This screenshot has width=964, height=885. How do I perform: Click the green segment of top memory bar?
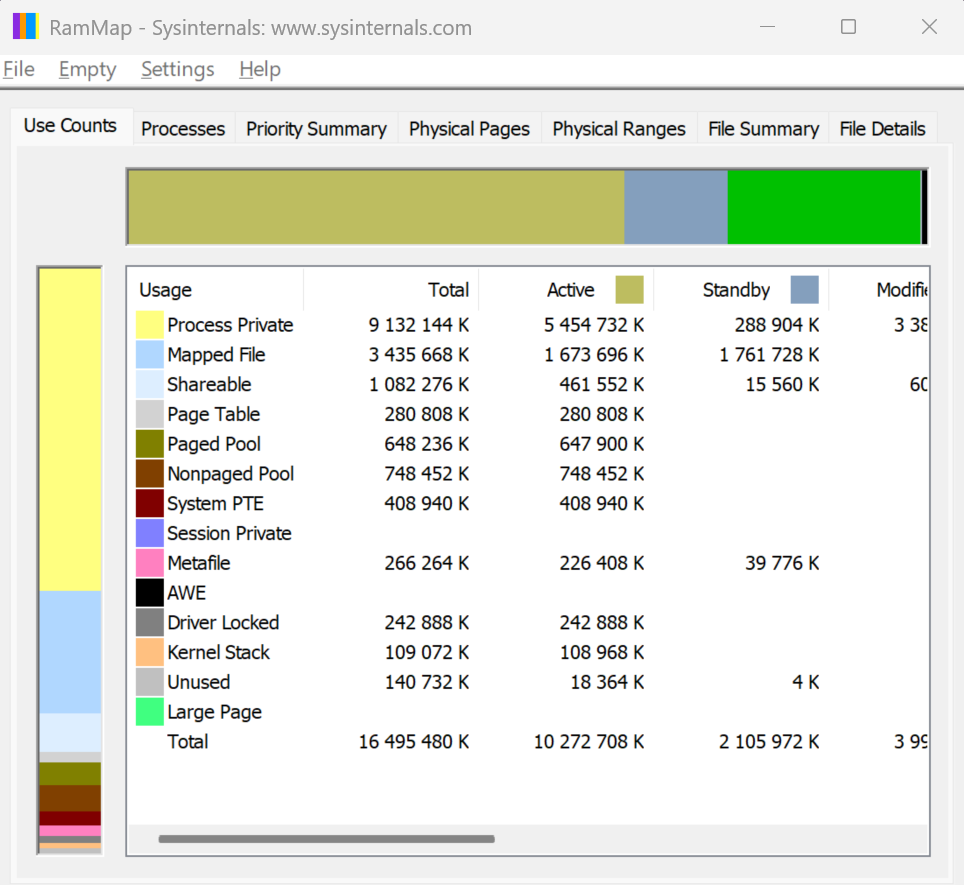pyautogui.click(x=824, y=207)
